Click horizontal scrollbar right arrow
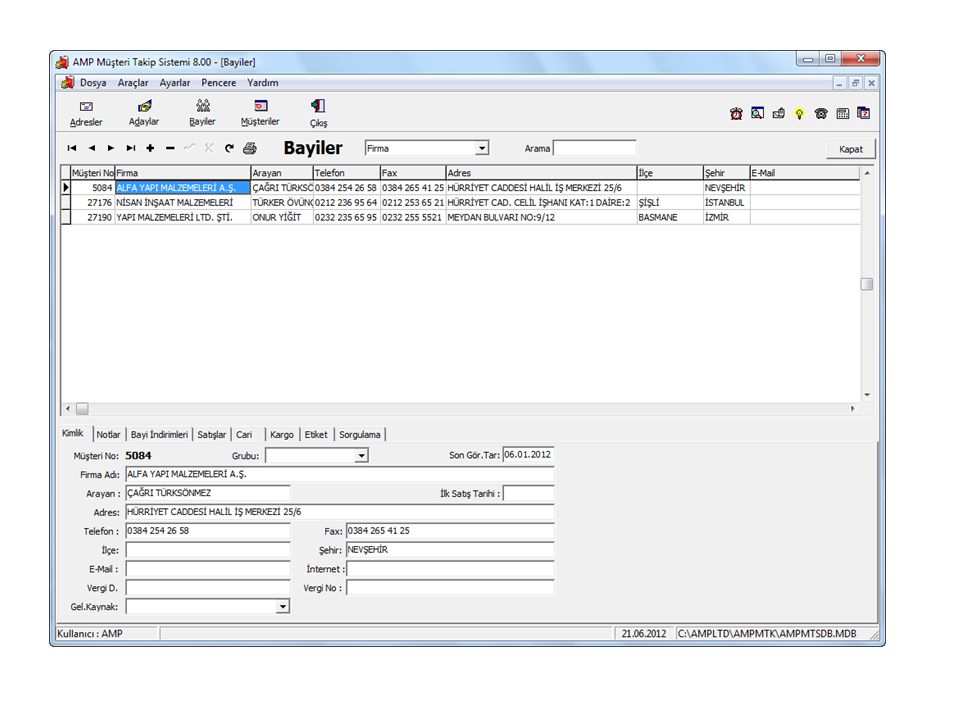 (x=852, y=408)
